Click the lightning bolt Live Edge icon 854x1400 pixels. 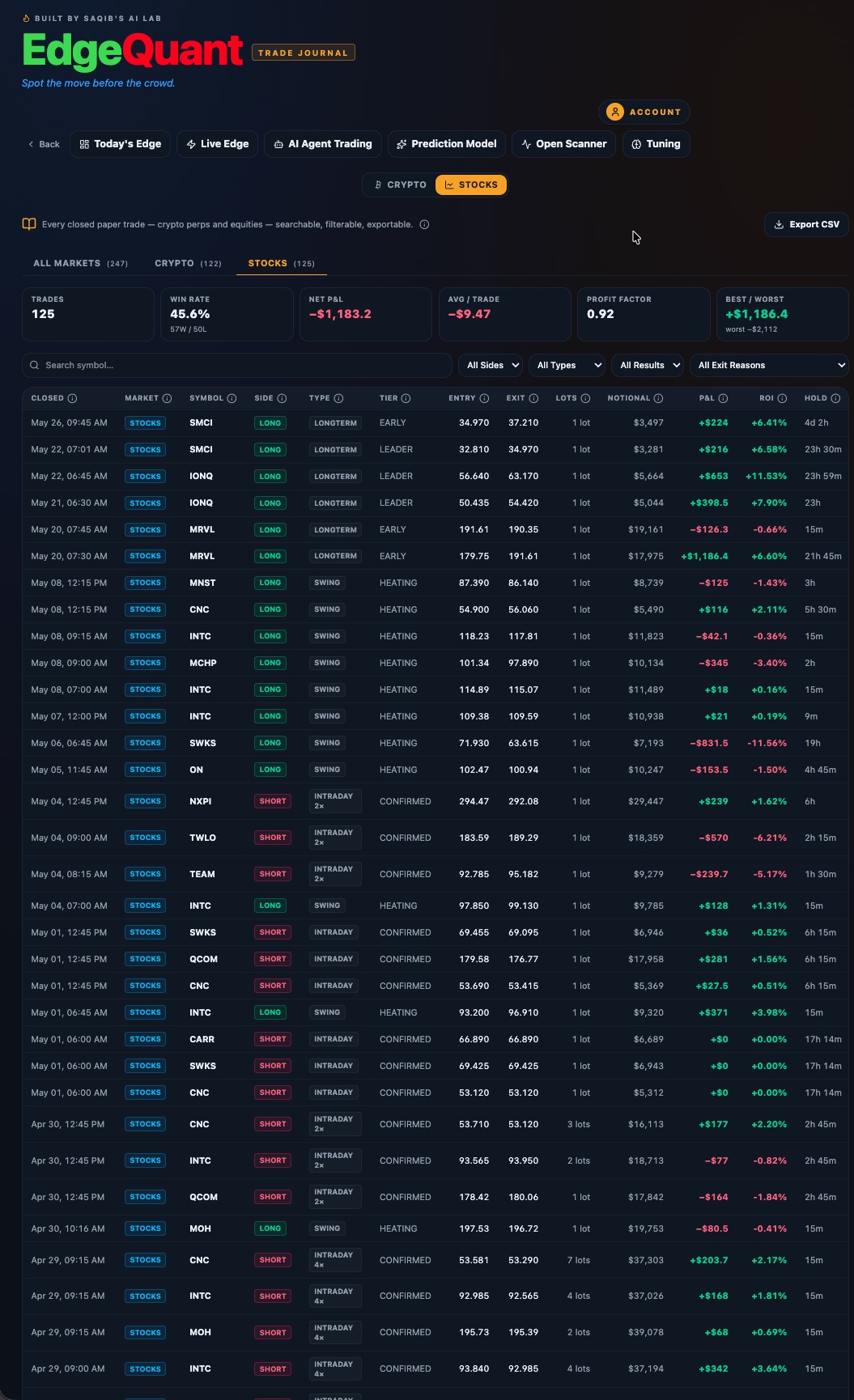(x=191, y=144)
